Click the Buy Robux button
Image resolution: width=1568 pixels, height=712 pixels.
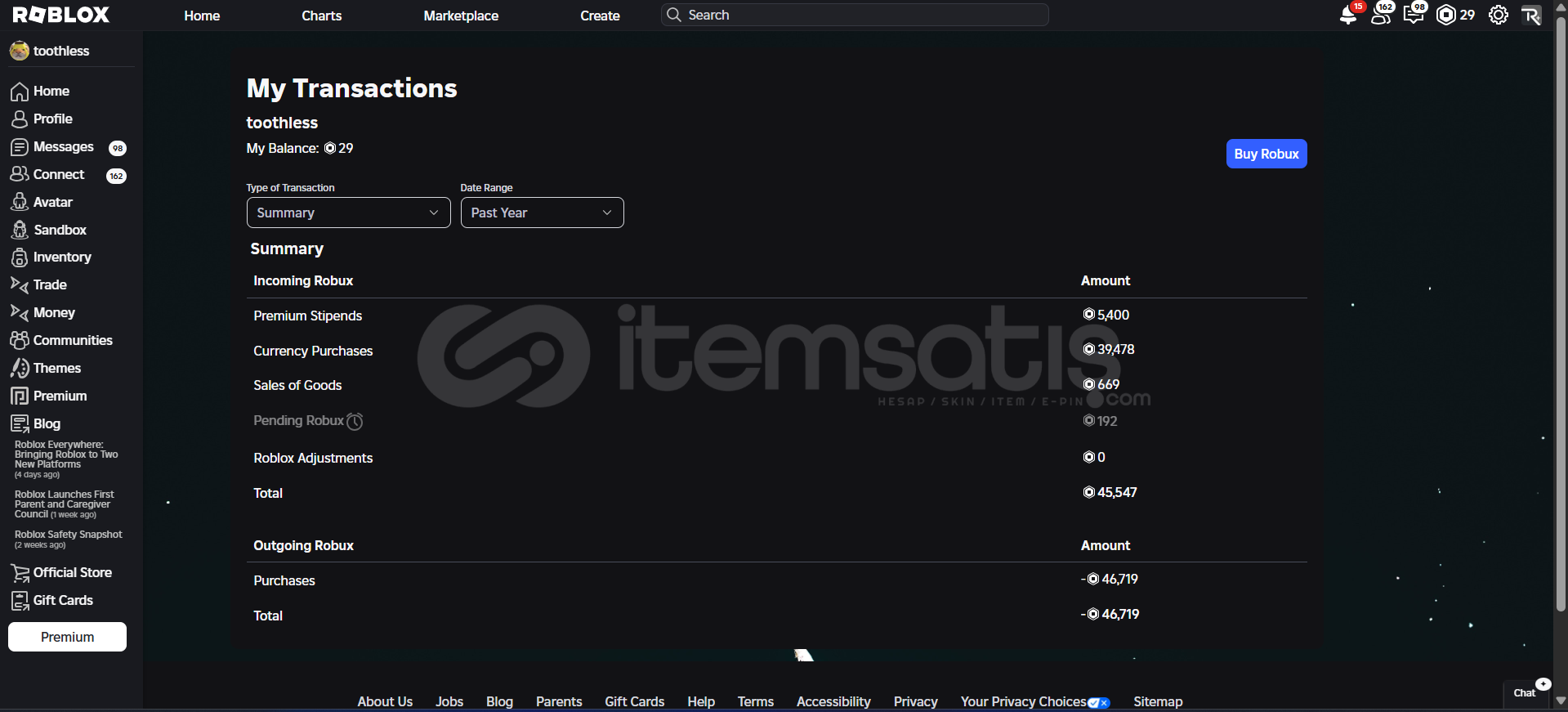[x=1266, y=154]
